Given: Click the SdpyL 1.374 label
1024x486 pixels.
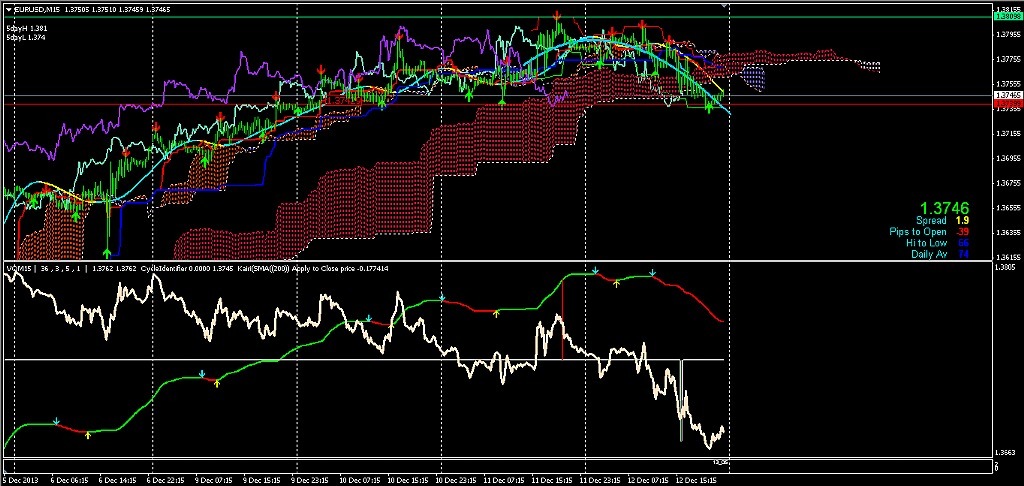Looking at the screenshot, I should coord(26,38).
